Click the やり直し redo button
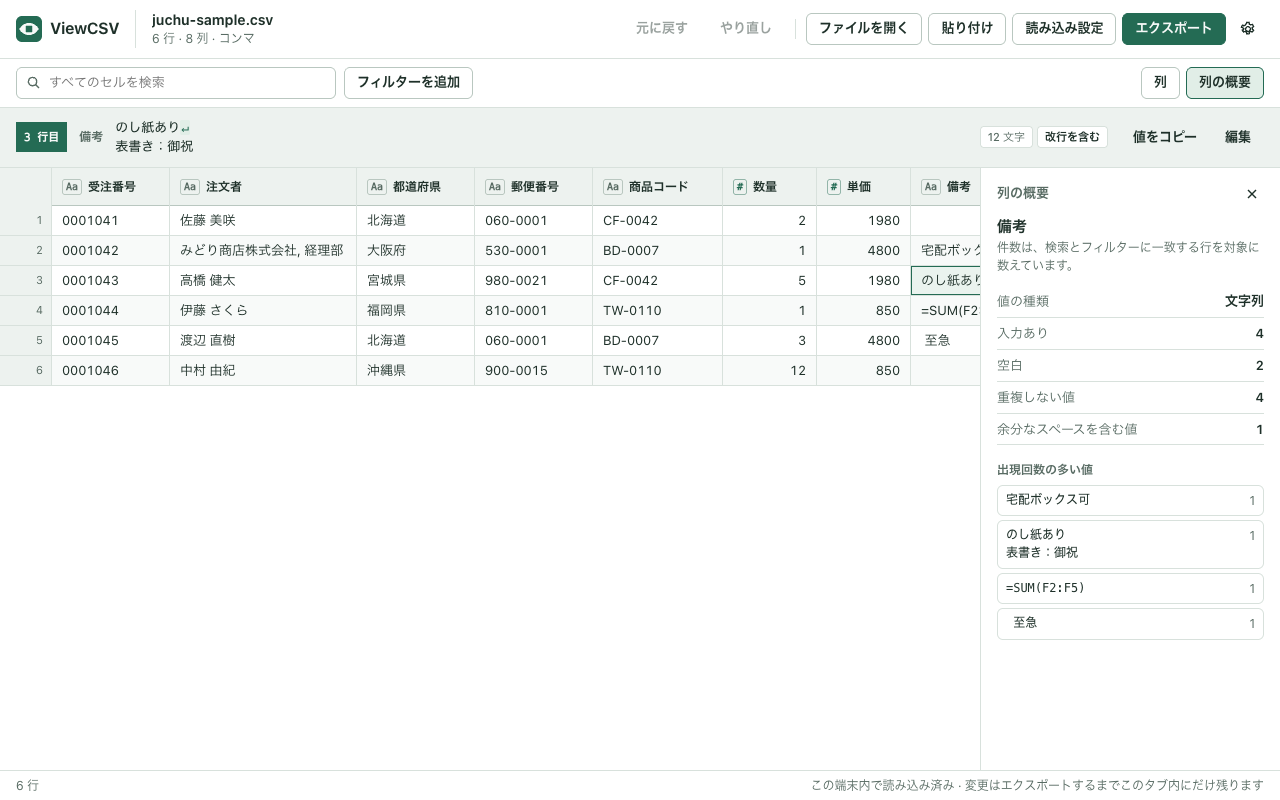The image size is (1280, 800). 746,29
